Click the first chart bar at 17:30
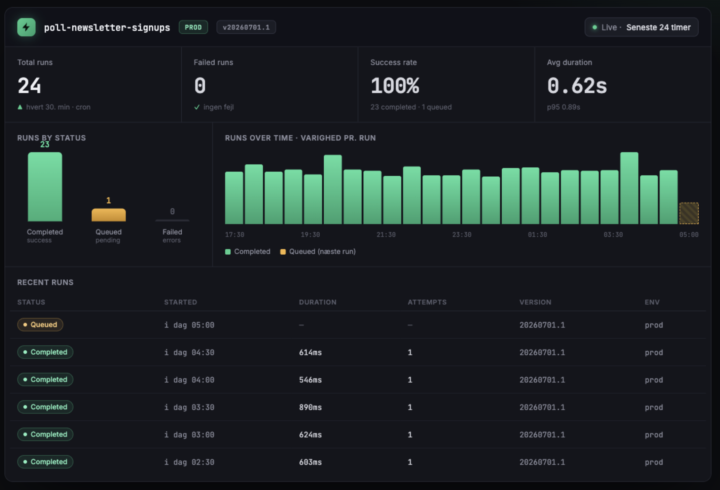 pyautogui.click(x=234, y=198)
